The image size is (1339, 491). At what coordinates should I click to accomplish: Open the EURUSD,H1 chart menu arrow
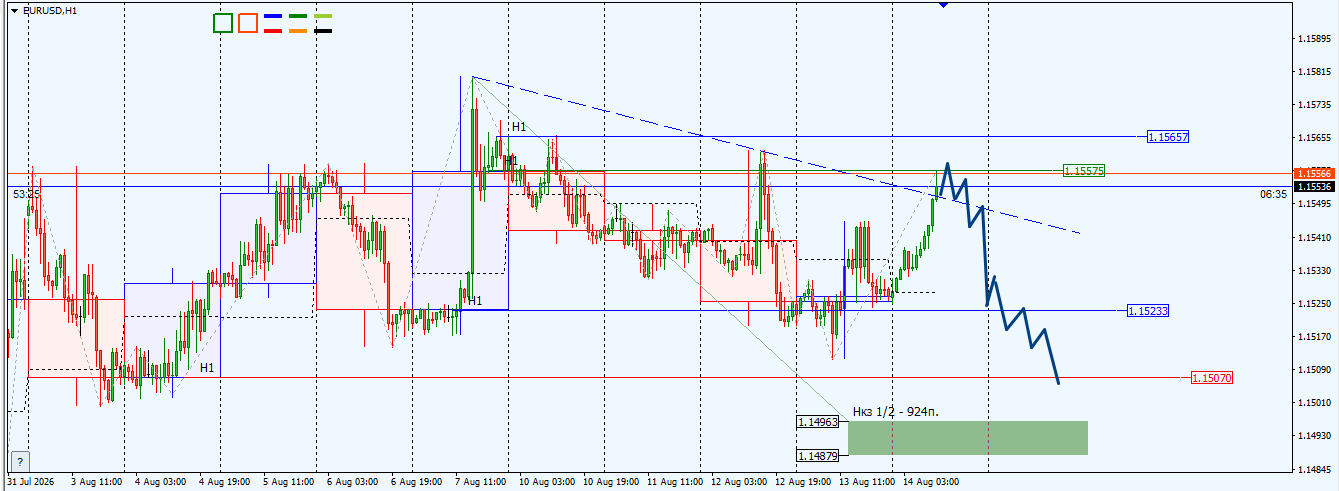click(14, 10)
